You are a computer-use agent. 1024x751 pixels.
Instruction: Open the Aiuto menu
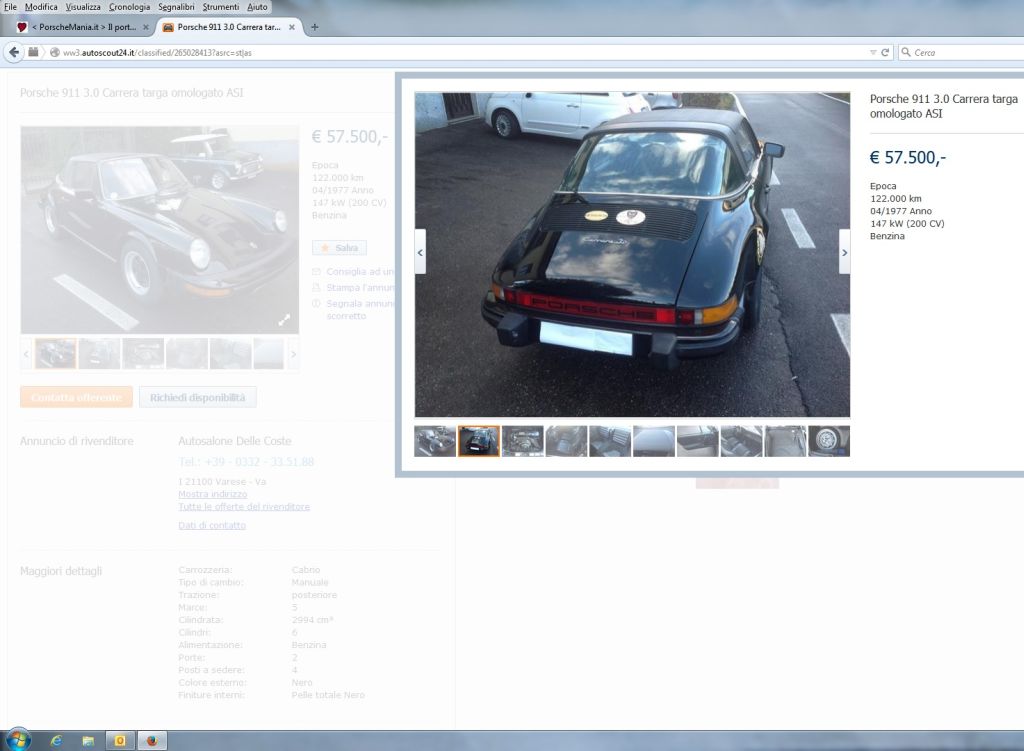257,7
